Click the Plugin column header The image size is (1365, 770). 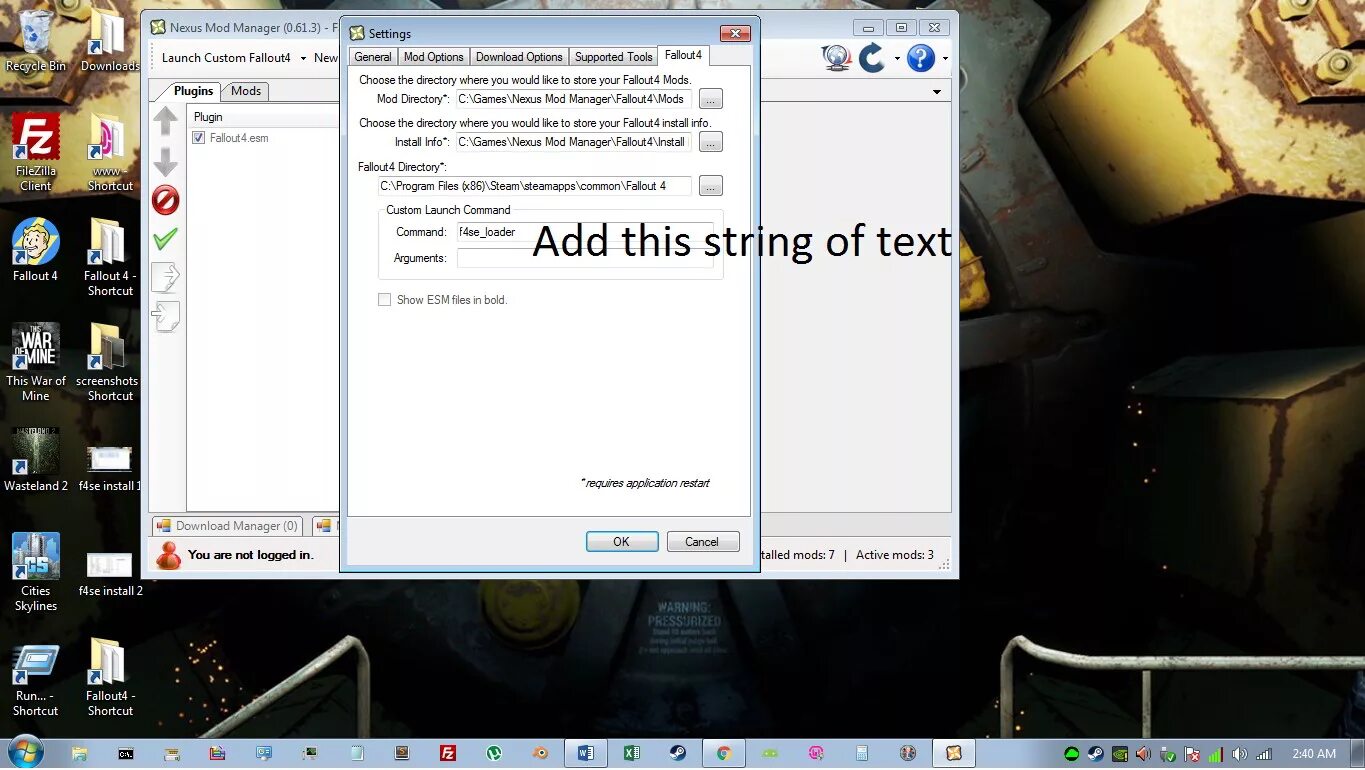263,117
